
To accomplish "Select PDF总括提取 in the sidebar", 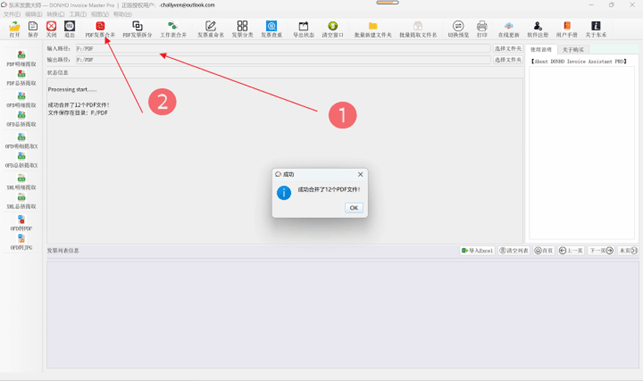I will [21, 78].
